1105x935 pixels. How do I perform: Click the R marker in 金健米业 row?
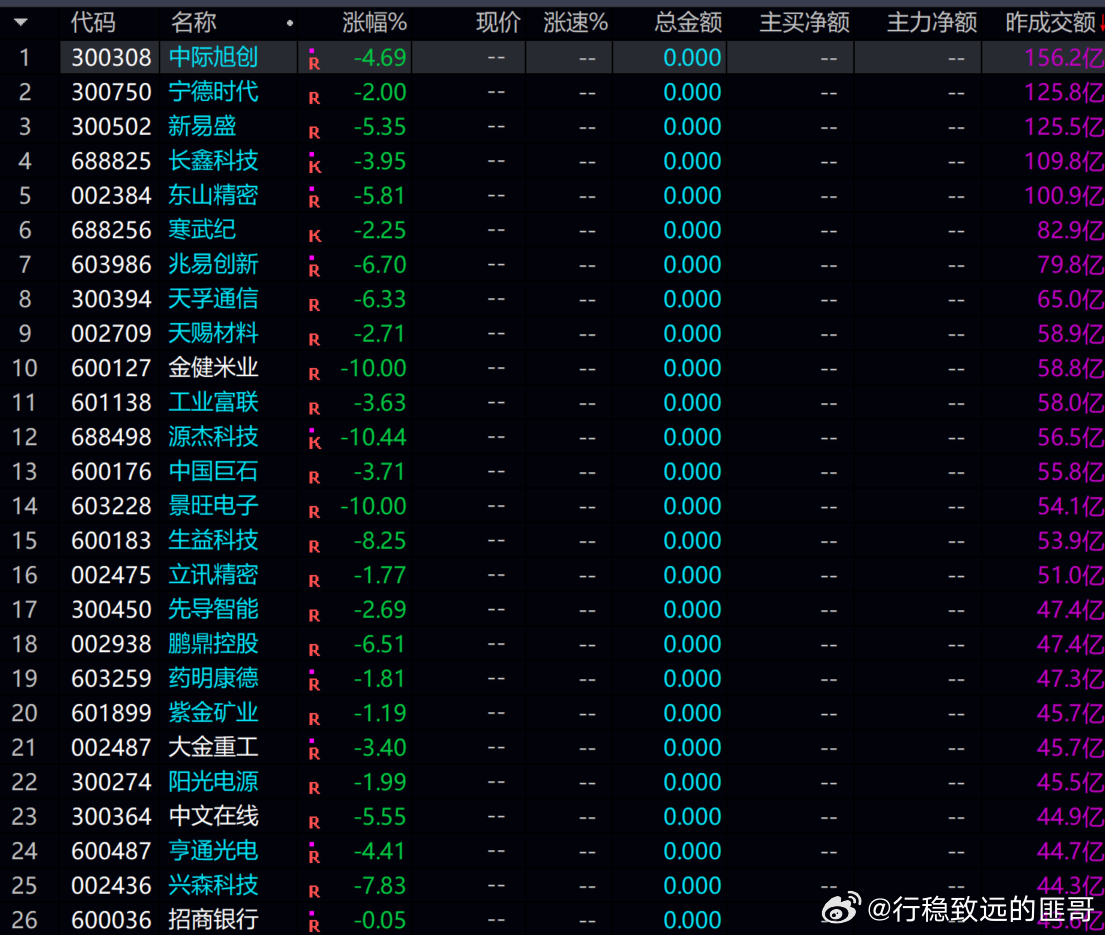(x=314, y=374)
